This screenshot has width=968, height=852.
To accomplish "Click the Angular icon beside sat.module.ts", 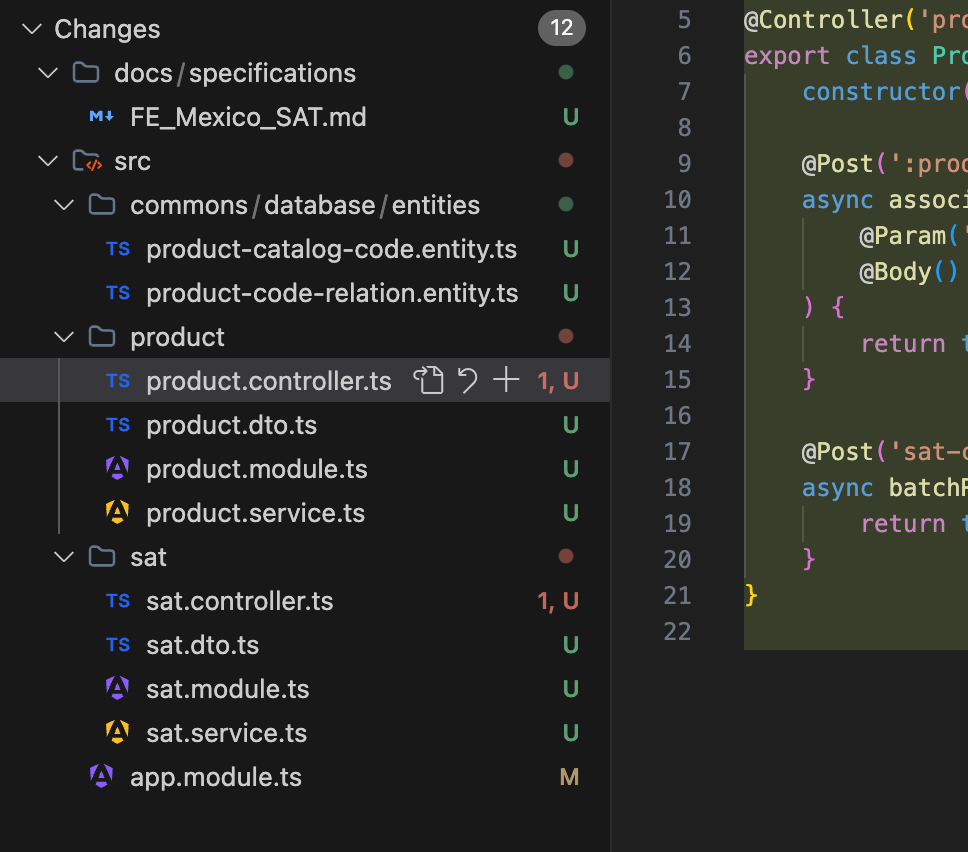I will tap(117, 688).
